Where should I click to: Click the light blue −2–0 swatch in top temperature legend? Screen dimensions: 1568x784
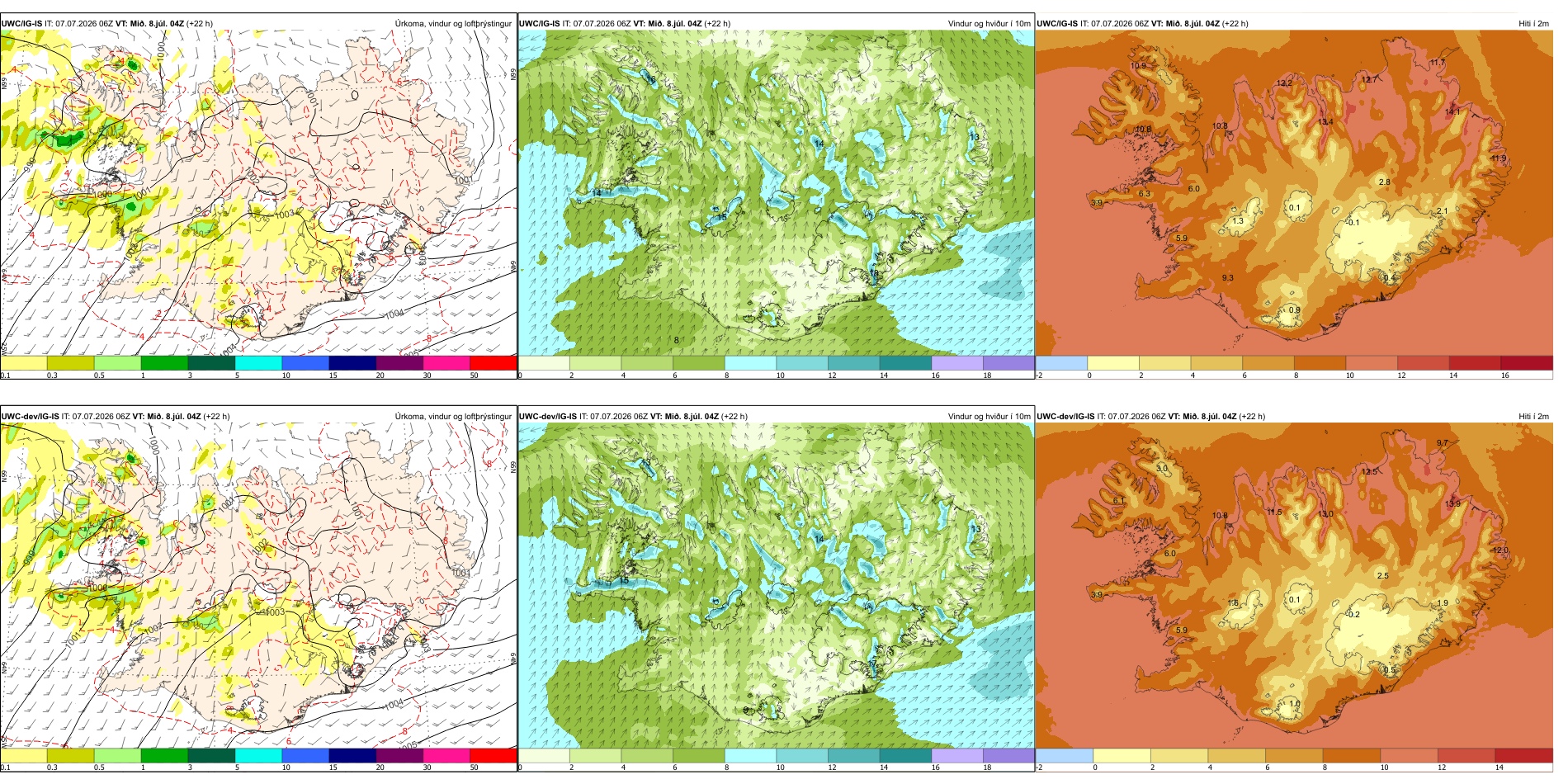pyautogui.click(x=1061, y=363)
